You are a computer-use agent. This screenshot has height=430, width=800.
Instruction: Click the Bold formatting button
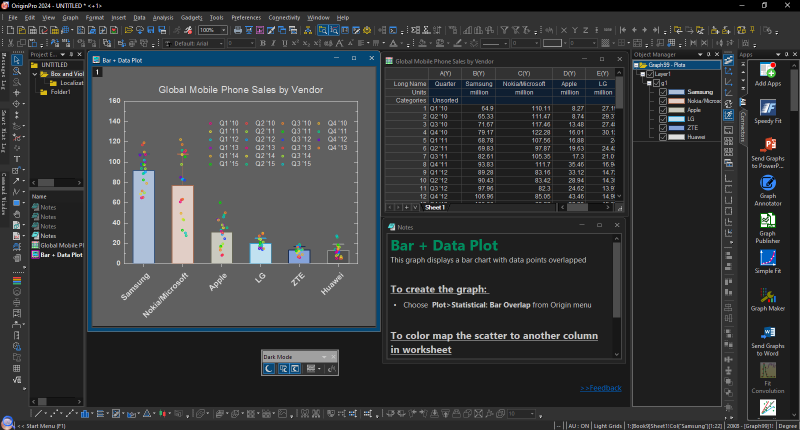(262, 43)
